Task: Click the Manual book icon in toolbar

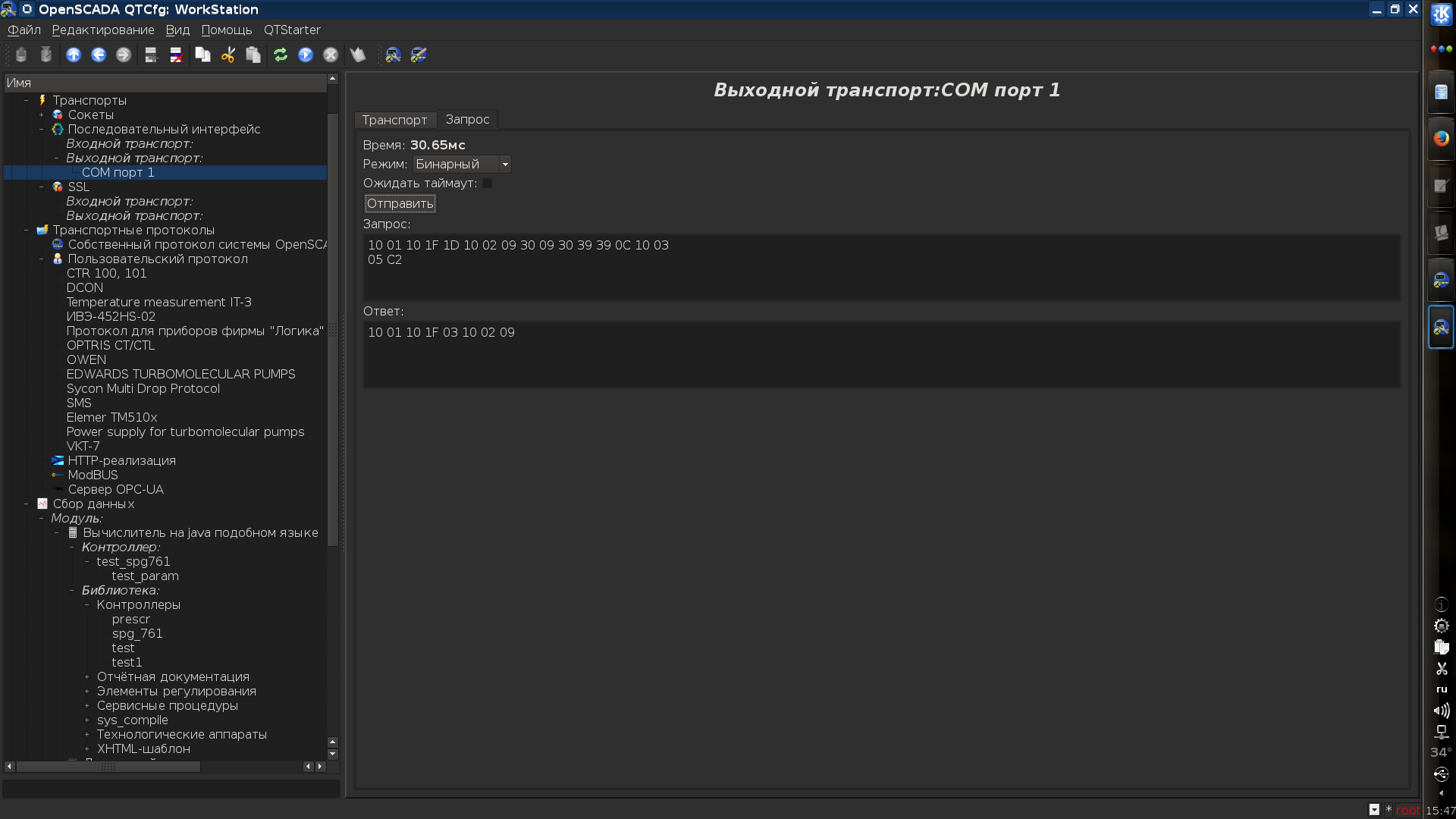Action: (x=358, y=55)
